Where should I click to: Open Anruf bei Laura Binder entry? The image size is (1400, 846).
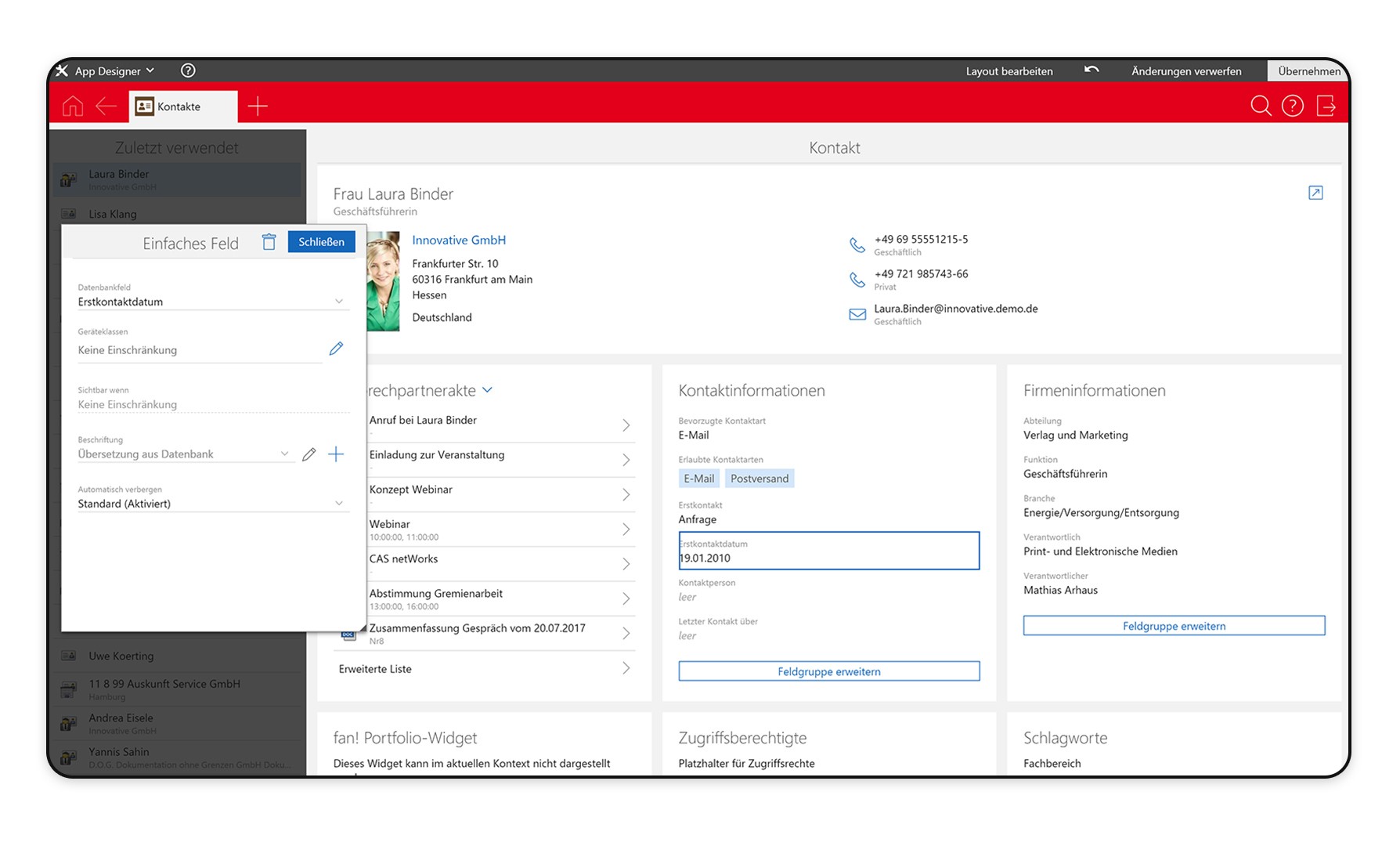(500, 425)
